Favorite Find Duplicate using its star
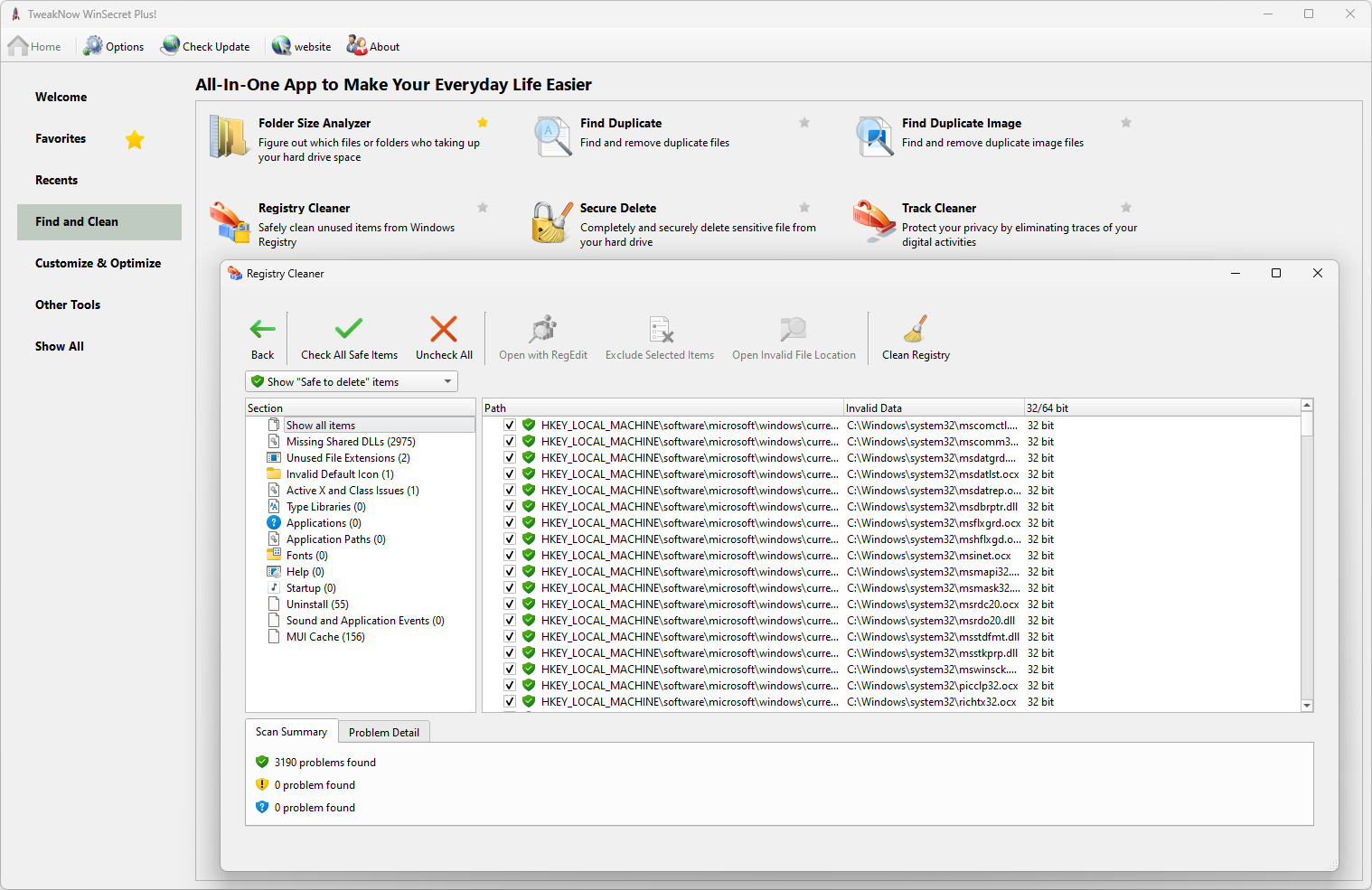 pos(804,123)
